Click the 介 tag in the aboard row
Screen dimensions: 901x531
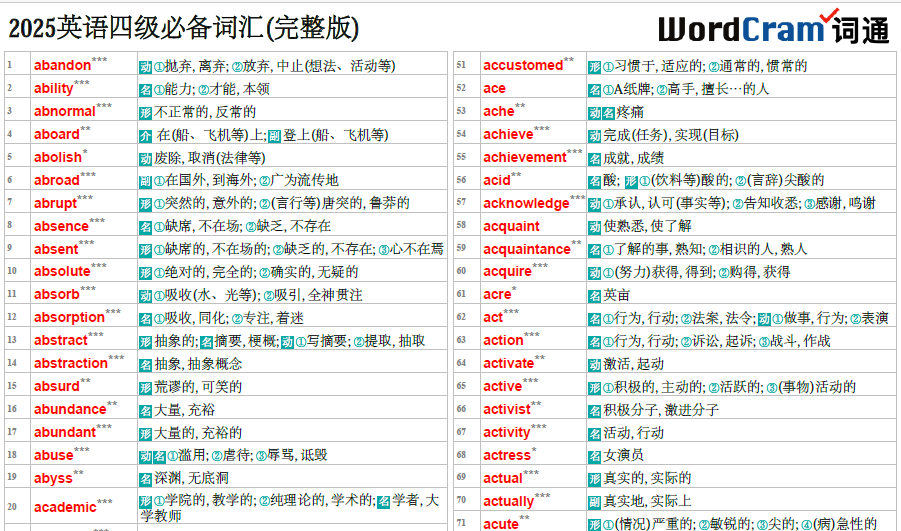pos(146,135)
